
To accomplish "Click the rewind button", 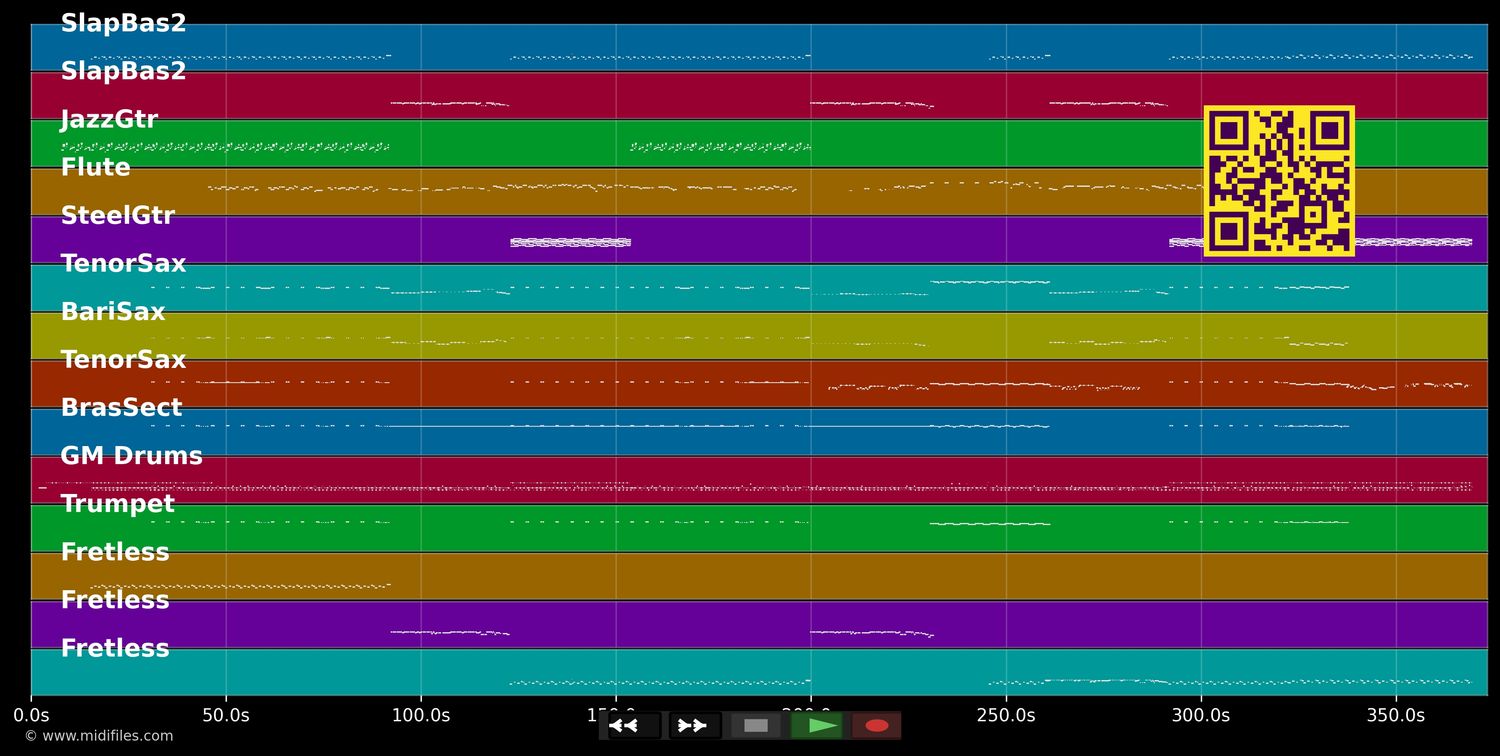I will click(x=634, y=726).
